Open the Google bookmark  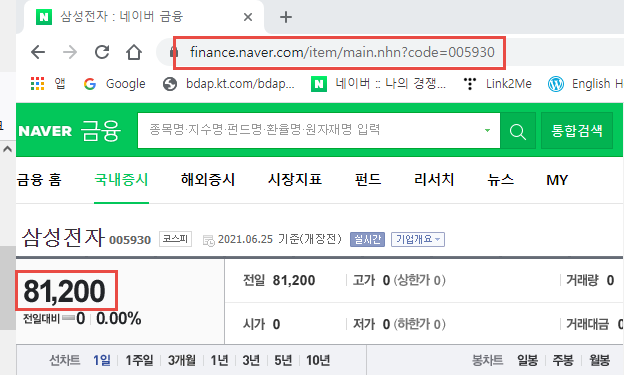click(x=115, y=84)
